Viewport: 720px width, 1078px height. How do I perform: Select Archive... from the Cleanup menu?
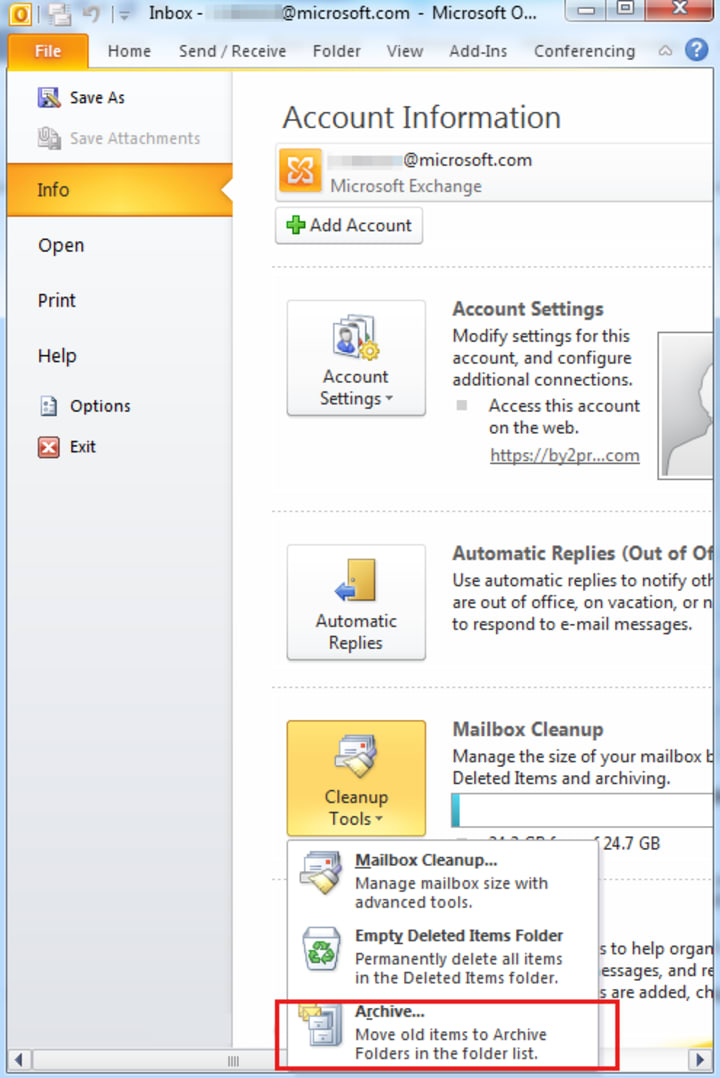(442, 1031)
